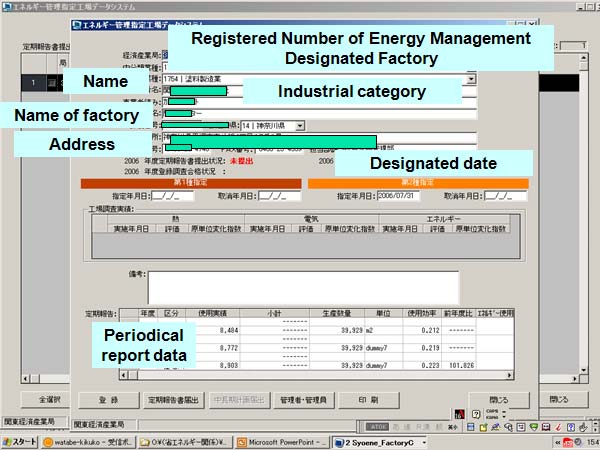This screenshot has height=450, width=600.
Task: Click the 印刷 print button
Action: click(368, 400)
